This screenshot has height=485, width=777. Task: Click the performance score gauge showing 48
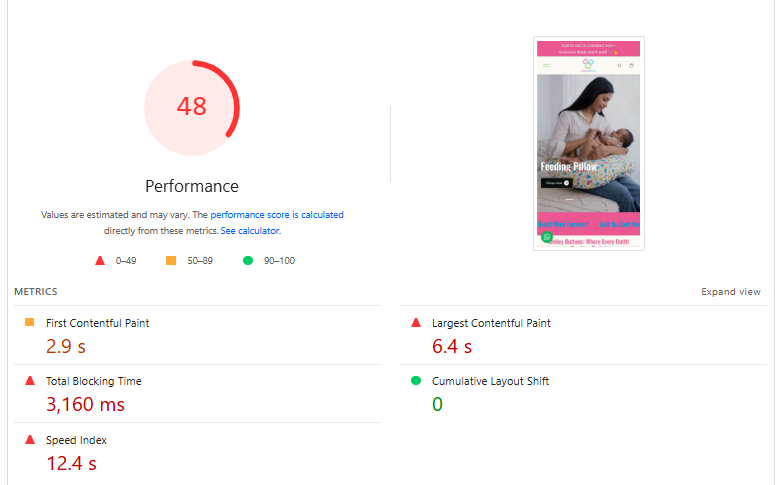pyautogui.click(x=192, y=107)
